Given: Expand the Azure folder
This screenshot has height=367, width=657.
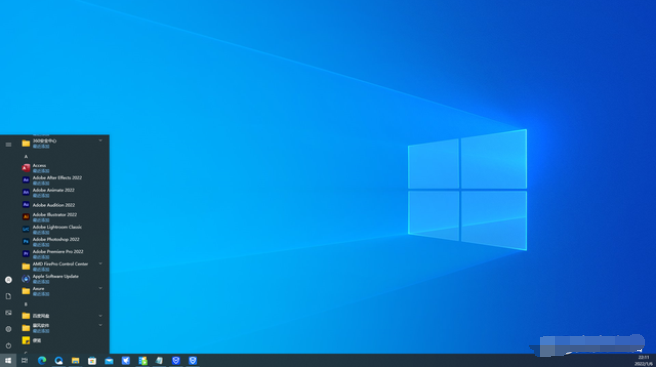Looking at the screenshot, I should (63, 291).
